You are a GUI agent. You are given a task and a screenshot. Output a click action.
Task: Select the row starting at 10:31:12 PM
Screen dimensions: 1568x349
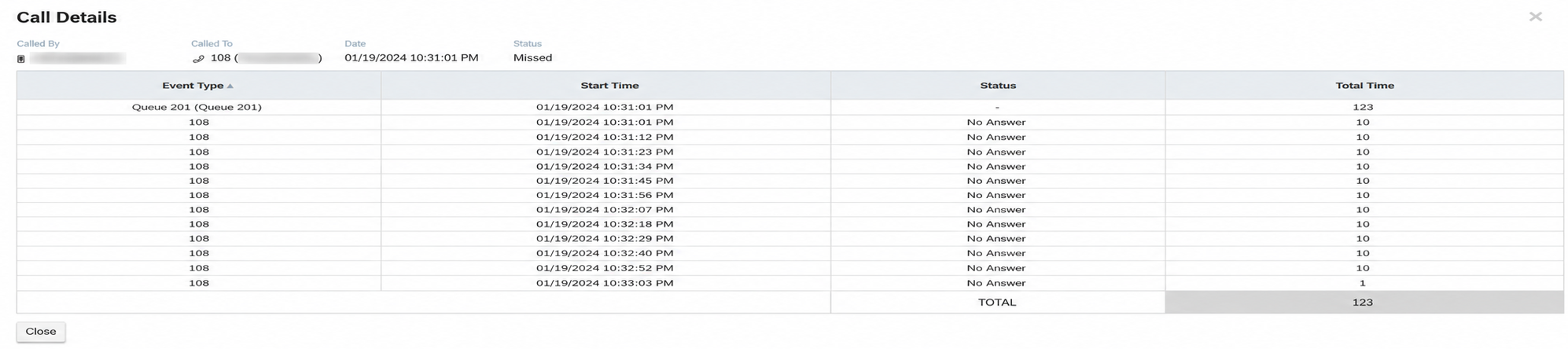790,137
